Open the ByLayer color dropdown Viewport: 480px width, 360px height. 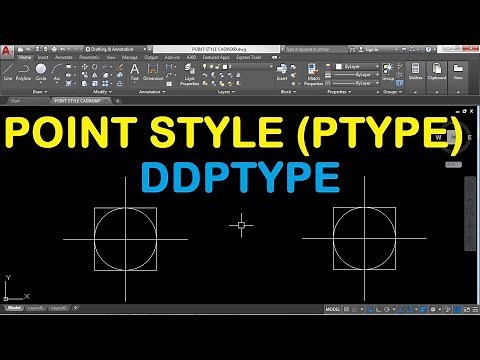[357, 67]
